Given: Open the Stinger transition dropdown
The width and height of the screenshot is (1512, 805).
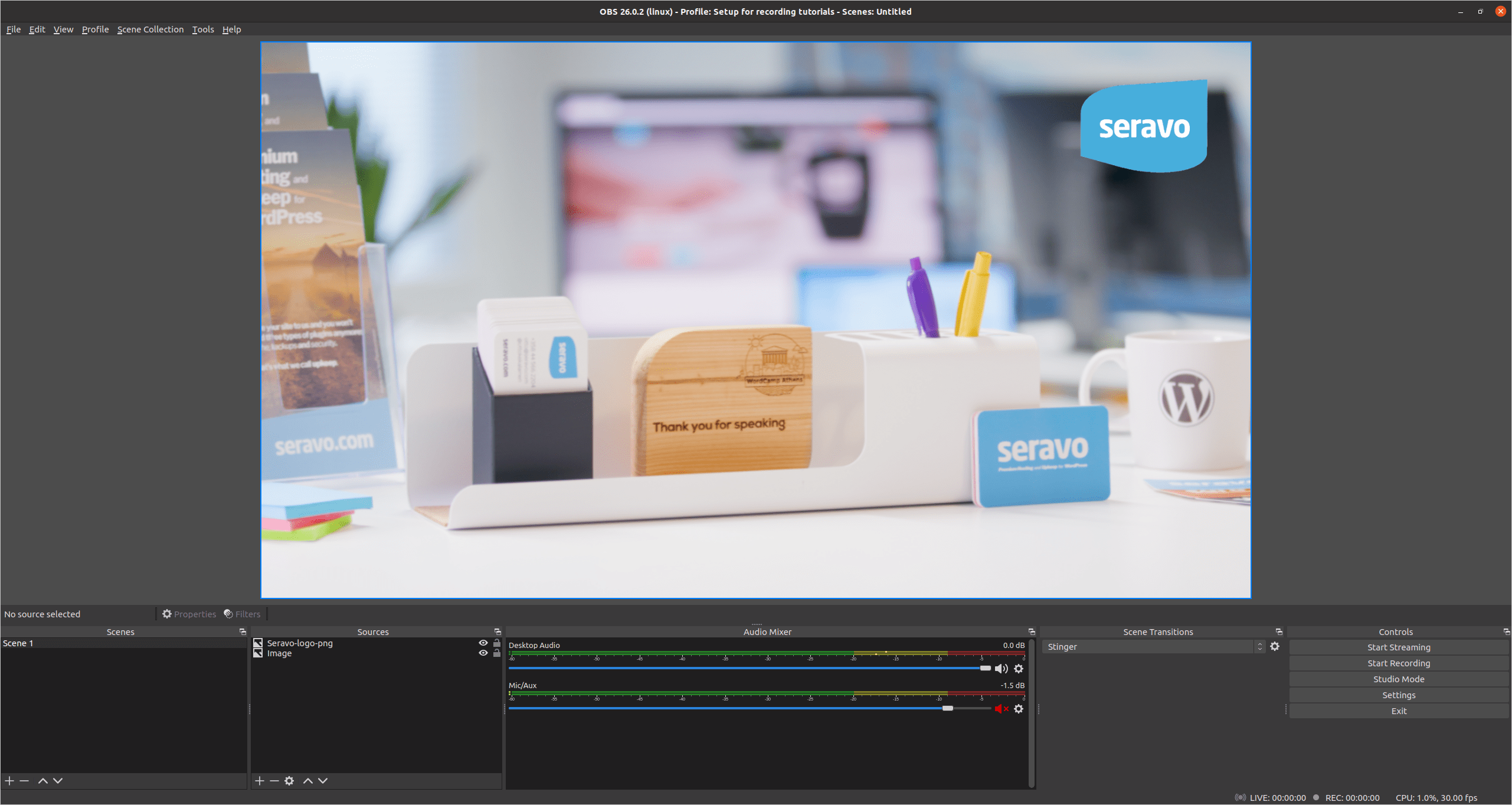Looking at the screenshot, I should pyautogui.click(x=1150, y=646).
